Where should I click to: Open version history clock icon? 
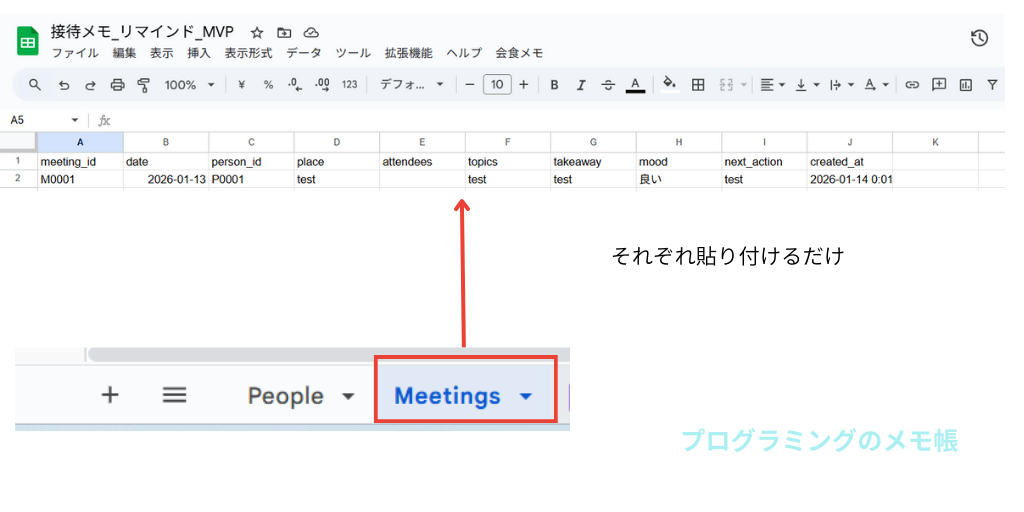point(979,38)
